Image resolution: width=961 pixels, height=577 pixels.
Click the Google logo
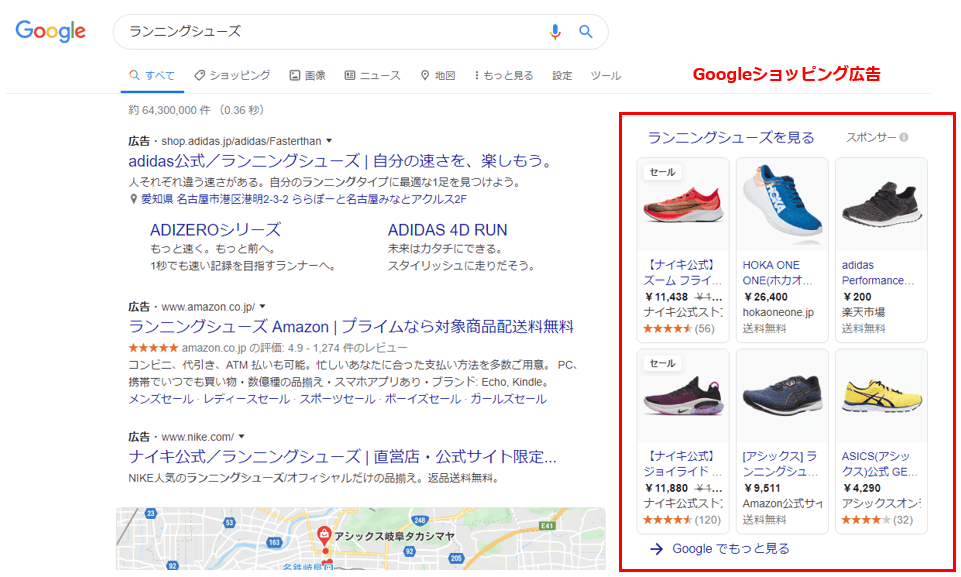50,31
